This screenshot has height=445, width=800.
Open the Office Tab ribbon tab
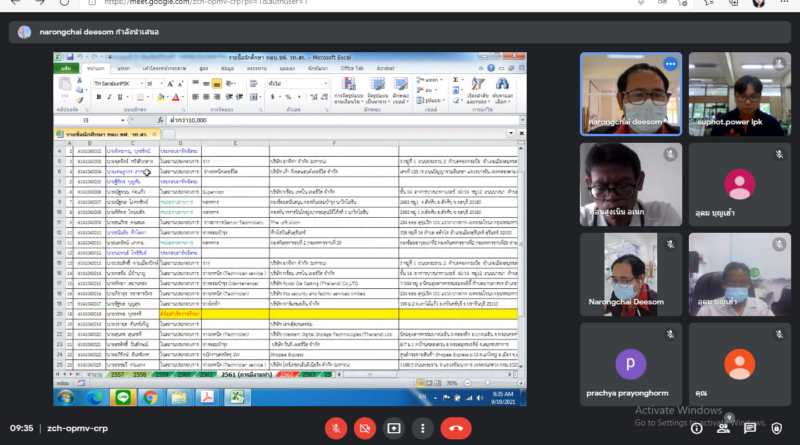click(350, 68)
